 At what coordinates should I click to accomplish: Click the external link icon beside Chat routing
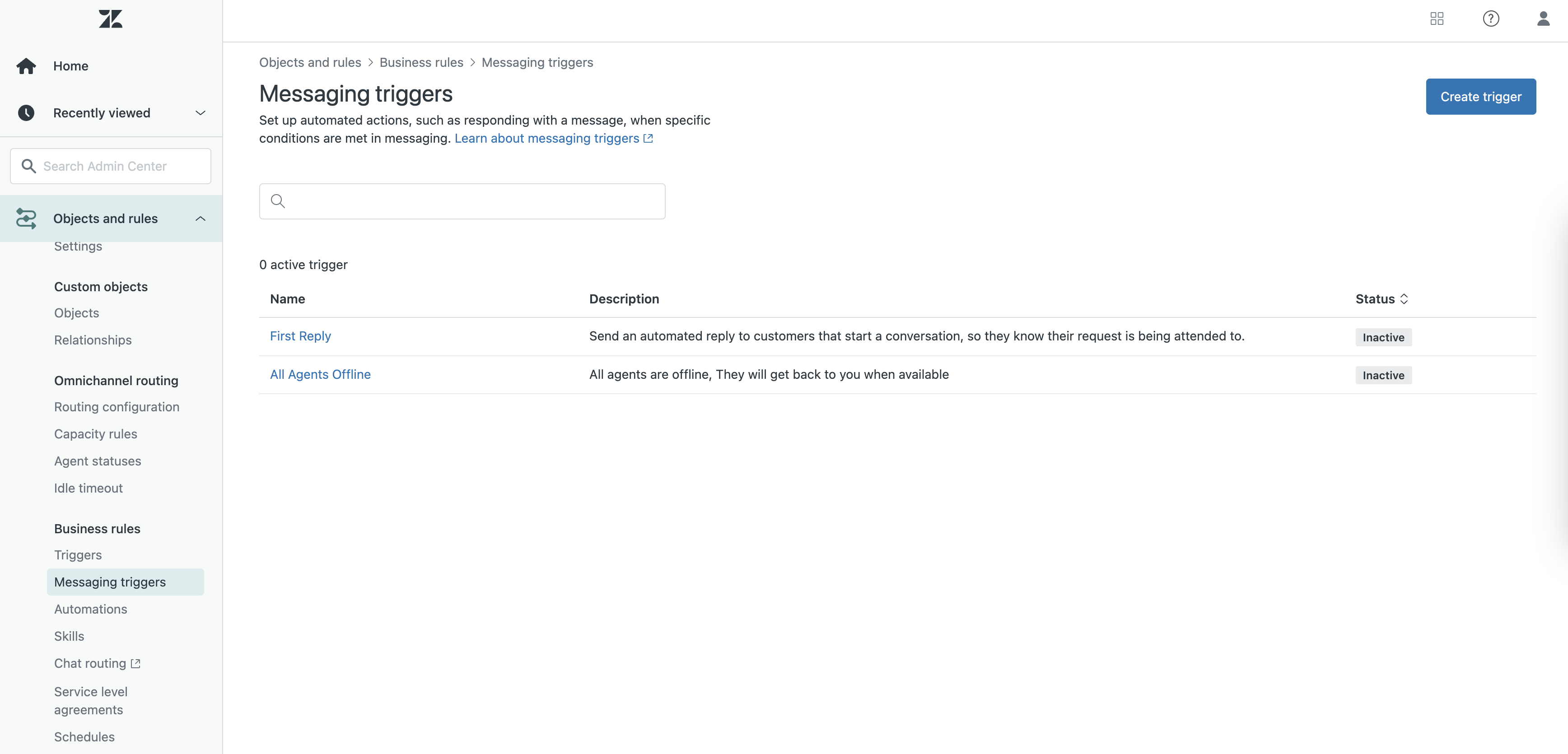pos(136,663)
